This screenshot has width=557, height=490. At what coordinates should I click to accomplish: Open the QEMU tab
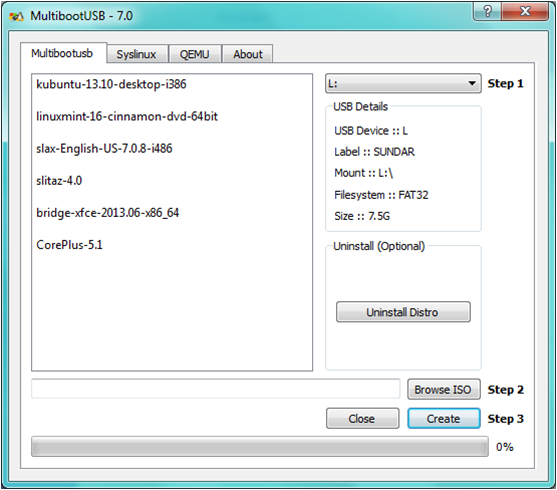(x=195, y=54)
